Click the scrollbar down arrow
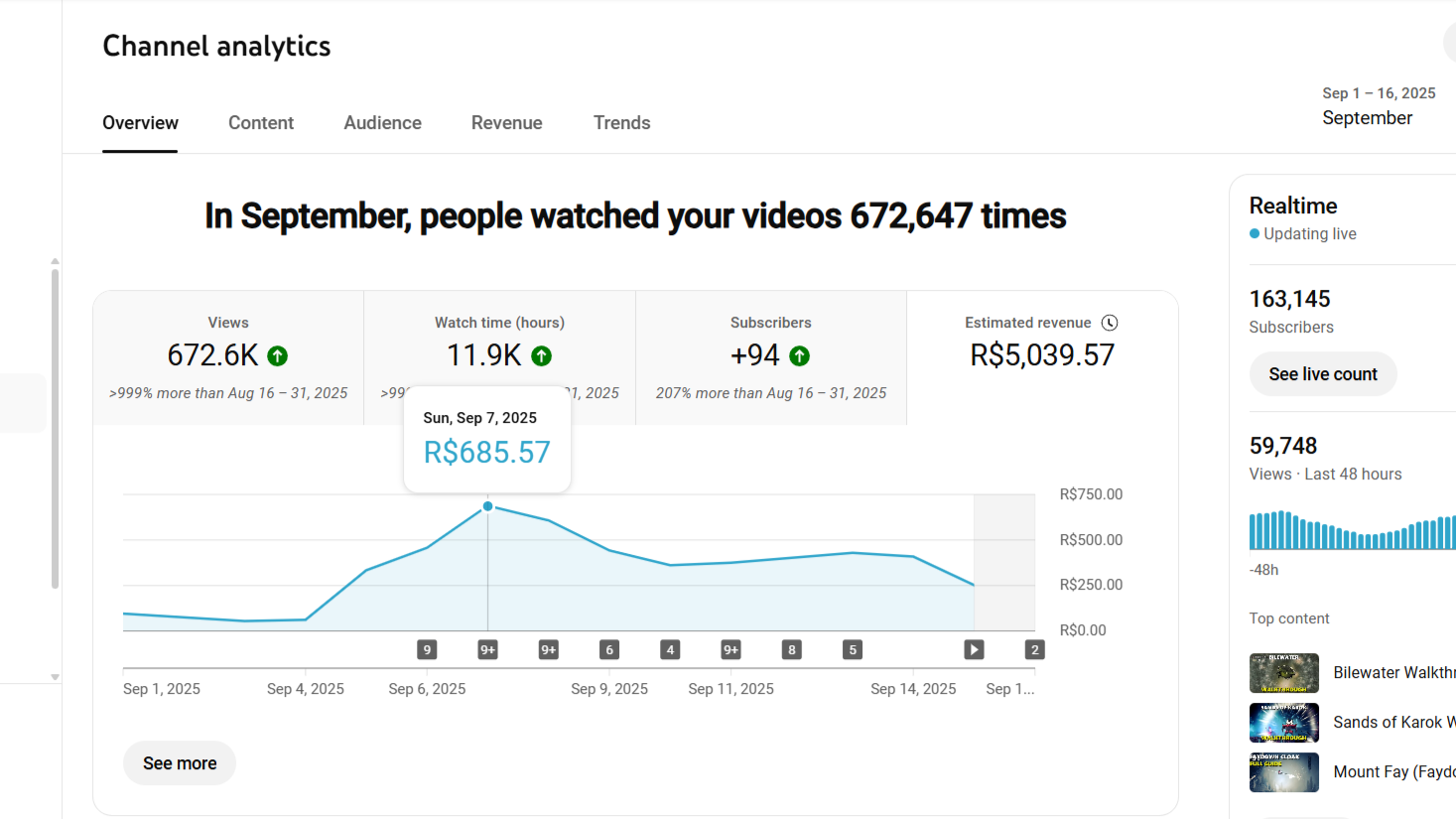Viewport: 1456px width, 819px height. (55, 677)
